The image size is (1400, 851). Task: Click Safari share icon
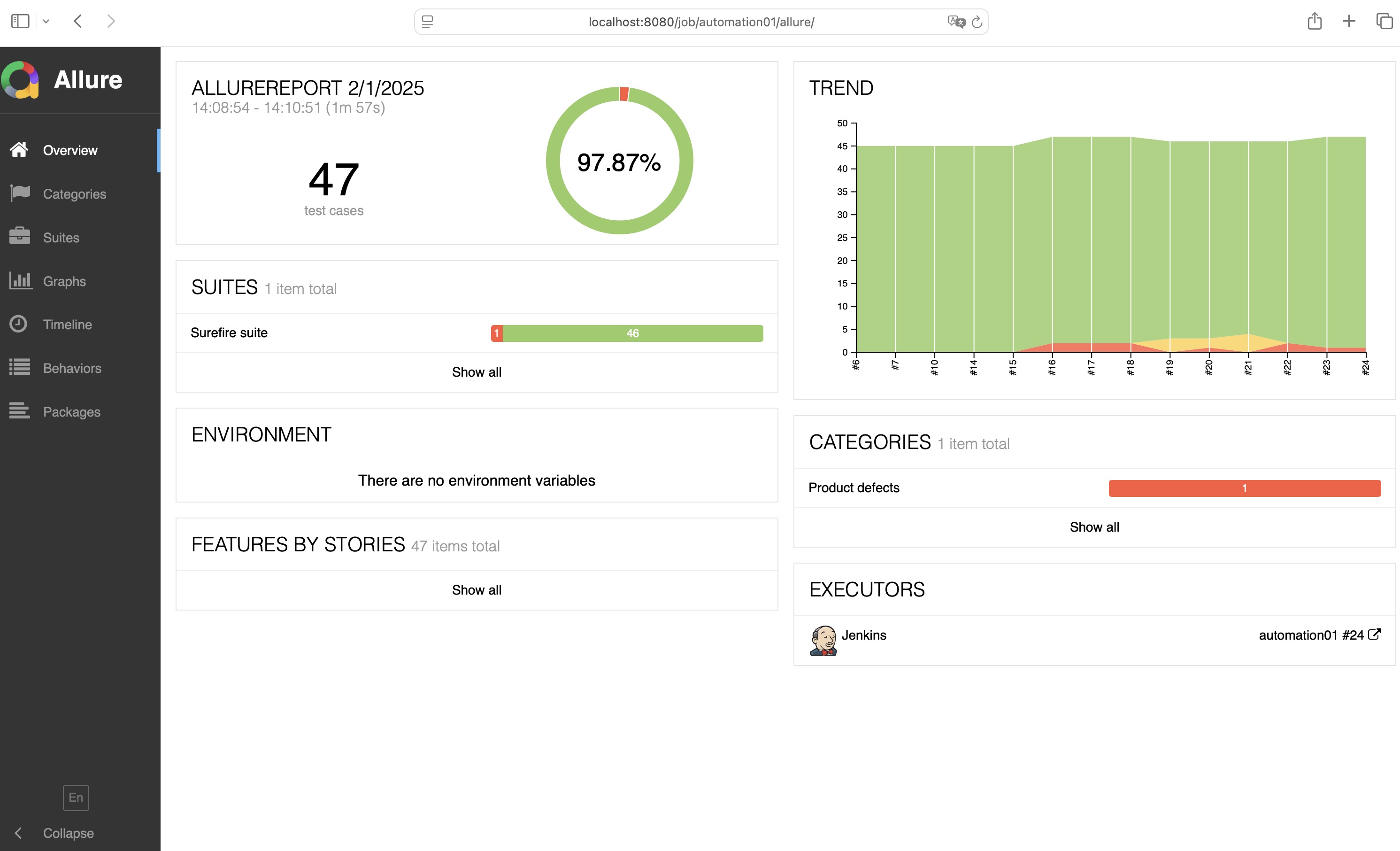point(1314,22)
